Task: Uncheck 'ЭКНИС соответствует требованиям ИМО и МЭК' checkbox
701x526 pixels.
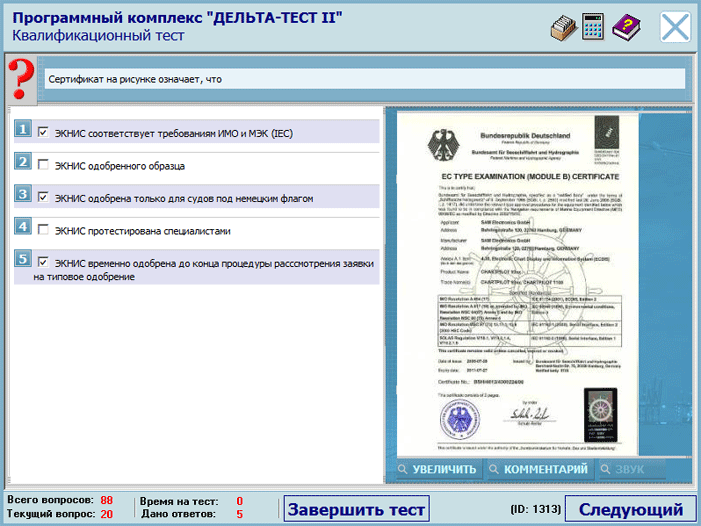Action: 43,132
